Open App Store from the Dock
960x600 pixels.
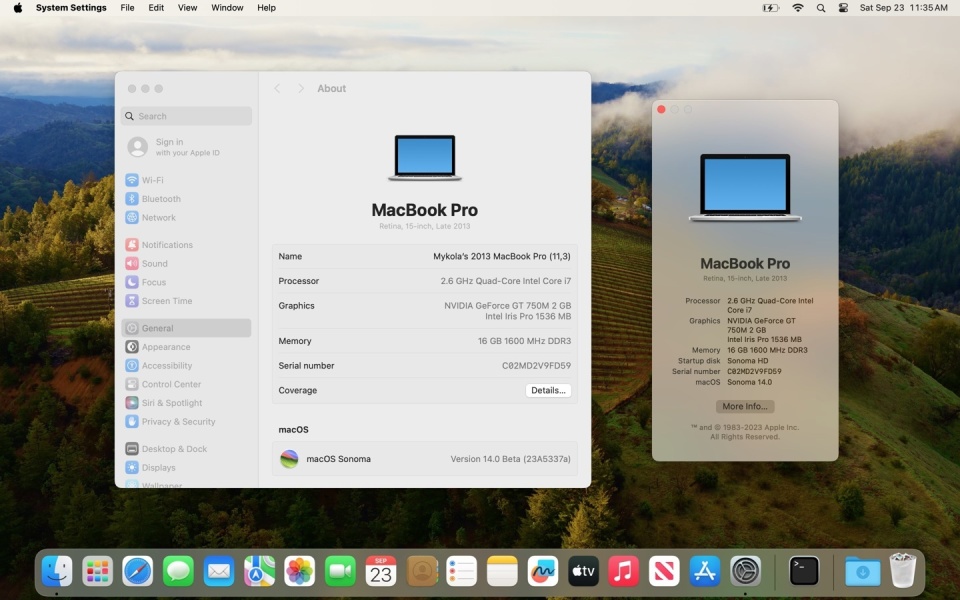tap(705, 572)
